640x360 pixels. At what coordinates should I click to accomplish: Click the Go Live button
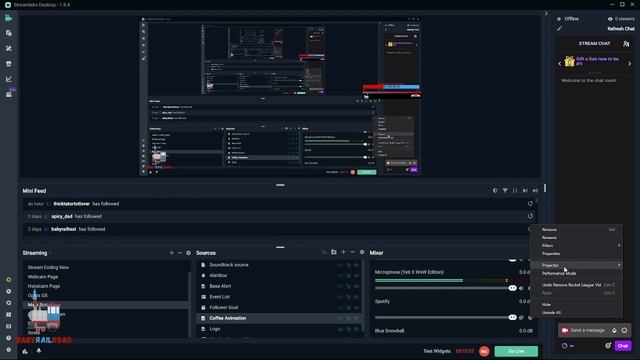coord(516,351)
